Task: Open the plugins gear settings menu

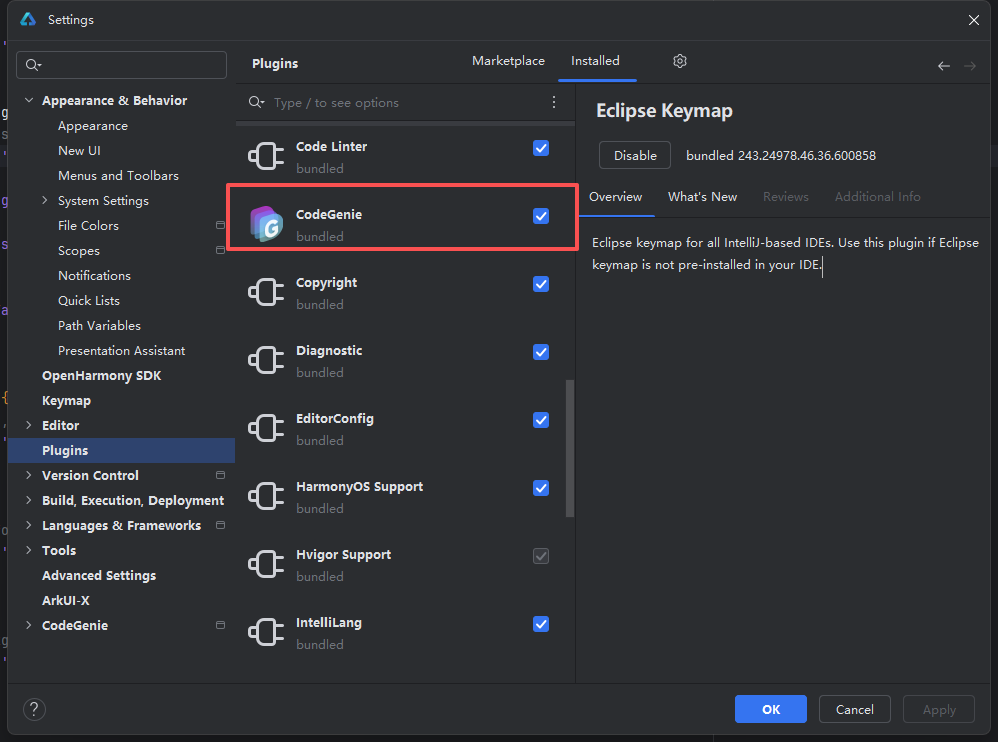Action: tap(680, 61)
